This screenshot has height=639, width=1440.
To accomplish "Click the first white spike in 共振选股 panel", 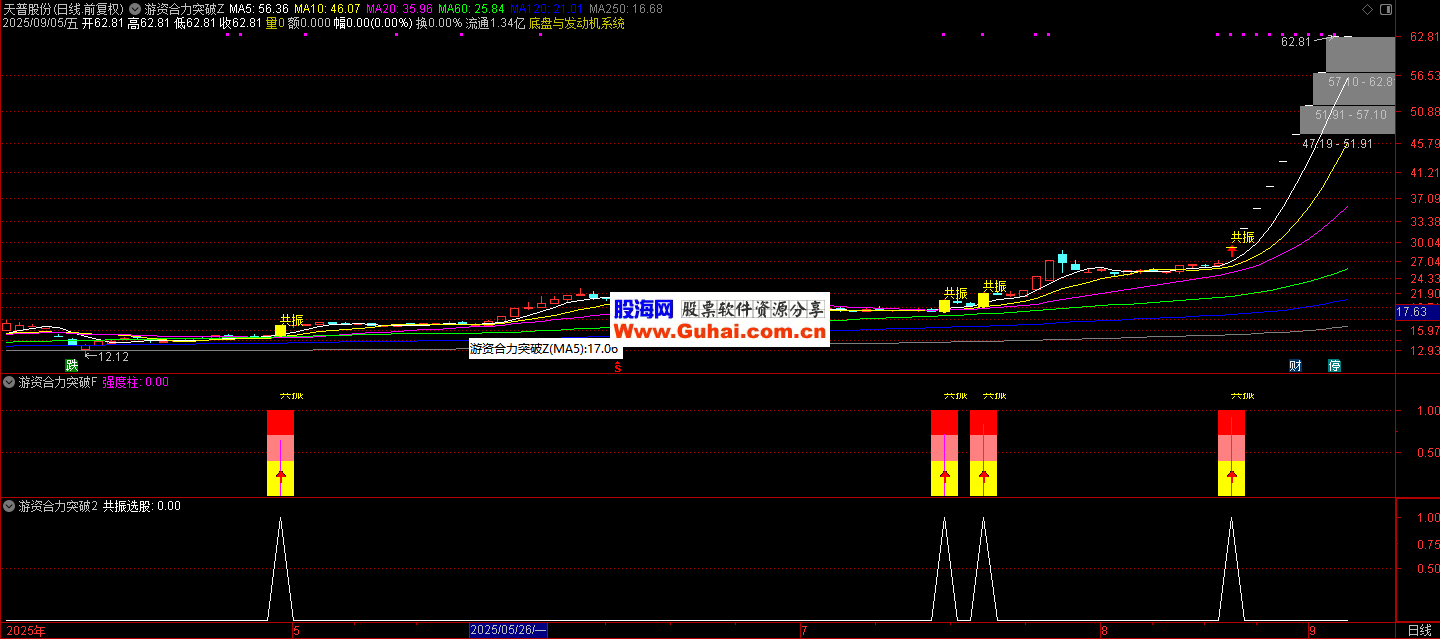I will pos(280,568).
